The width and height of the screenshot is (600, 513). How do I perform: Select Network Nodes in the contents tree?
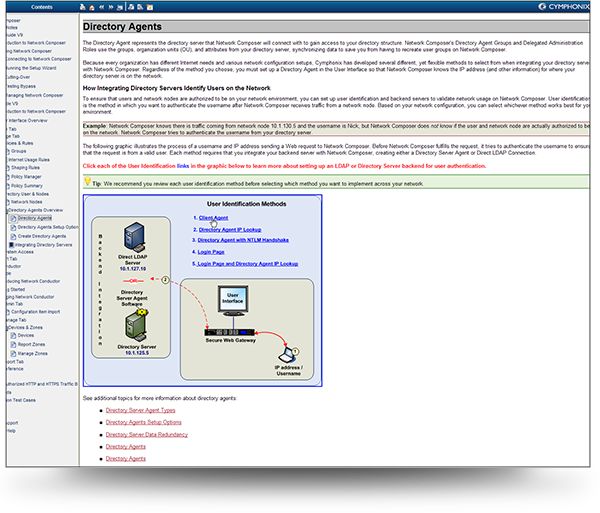coord(26,202)
